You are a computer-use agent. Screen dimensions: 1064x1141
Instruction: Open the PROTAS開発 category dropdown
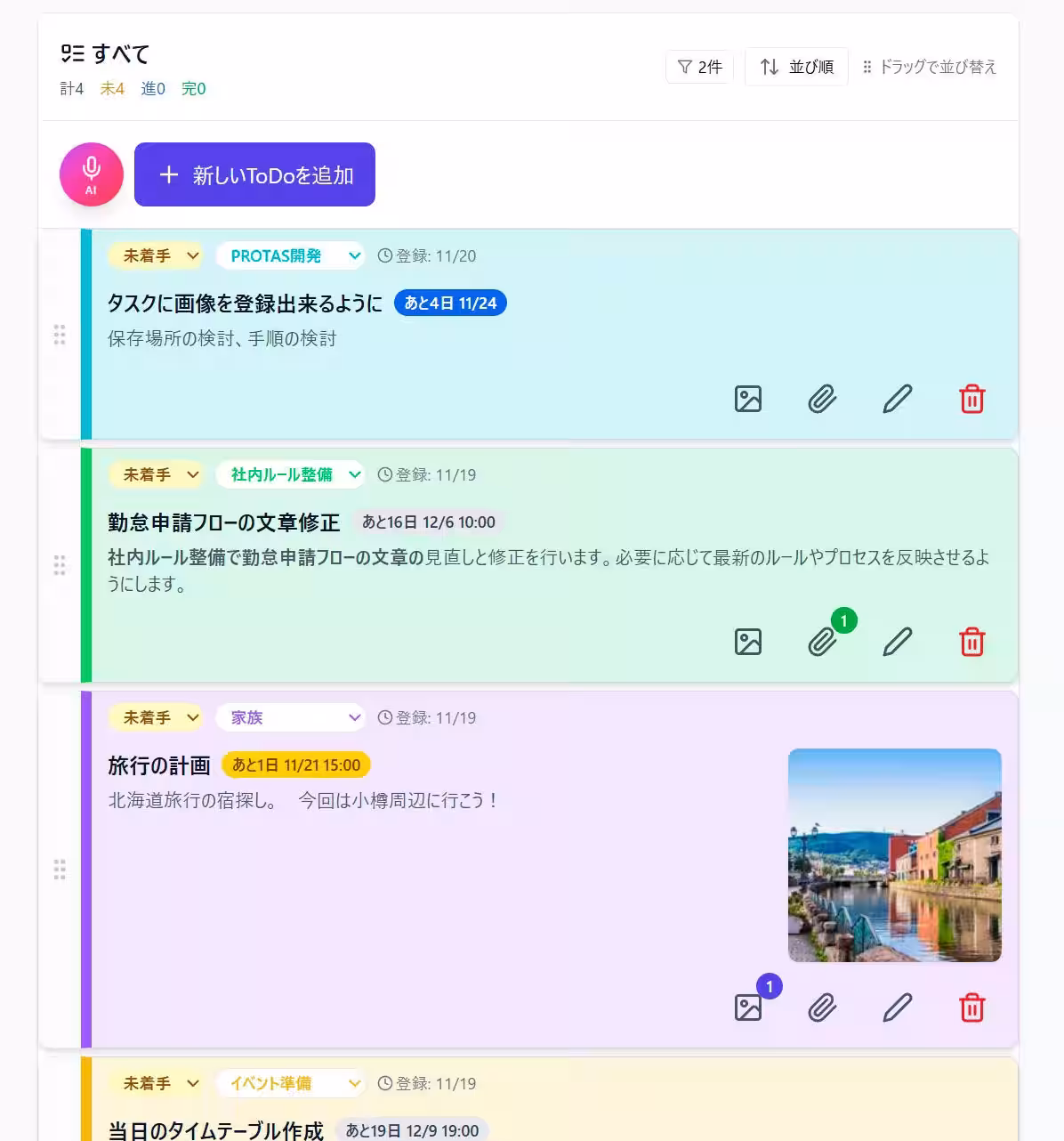point(290,255)
